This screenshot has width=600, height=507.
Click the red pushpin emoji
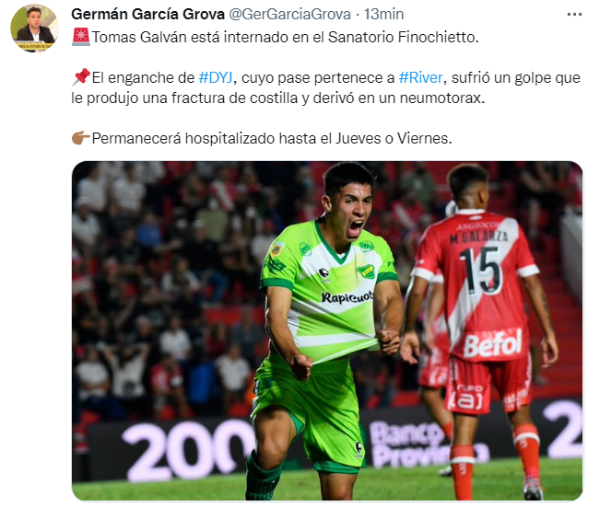[x=81, y=77]
